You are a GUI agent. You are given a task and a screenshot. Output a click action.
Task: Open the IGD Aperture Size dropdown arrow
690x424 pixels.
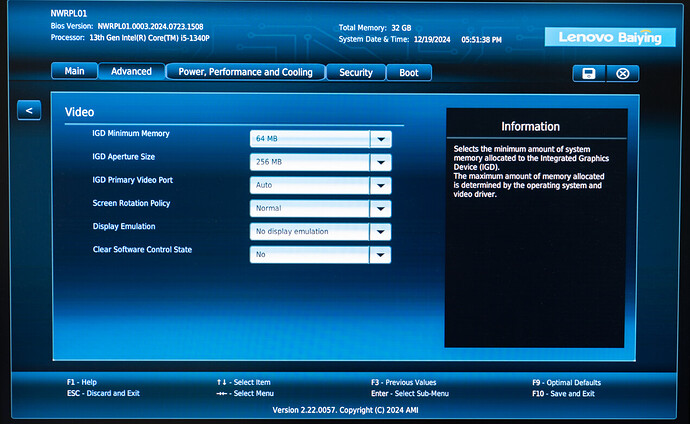point(380,162)
